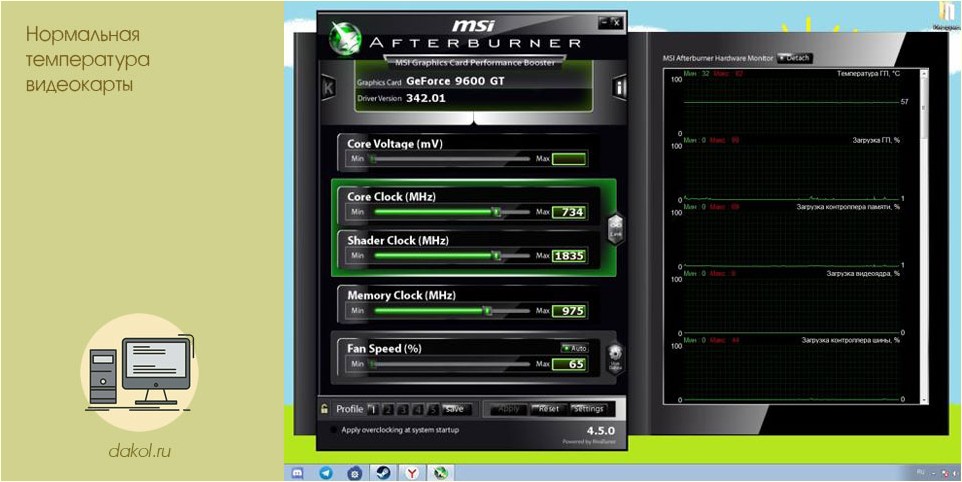Toggle the Auto fan speed button
Image resolution: width=962 pixels, height=482 pixels.
tap(574, 348)
